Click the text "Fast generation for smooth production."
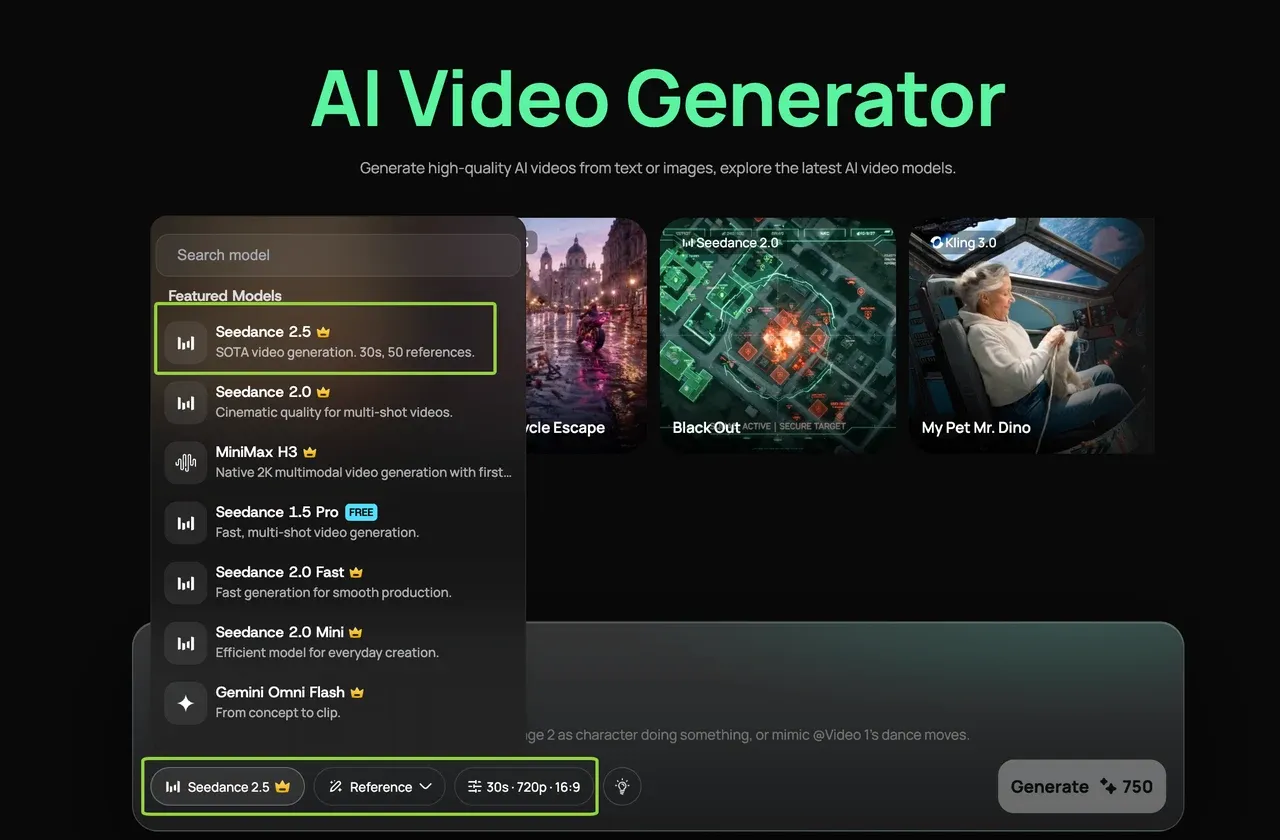The image size is (1280, 840). tap(334, 592)
